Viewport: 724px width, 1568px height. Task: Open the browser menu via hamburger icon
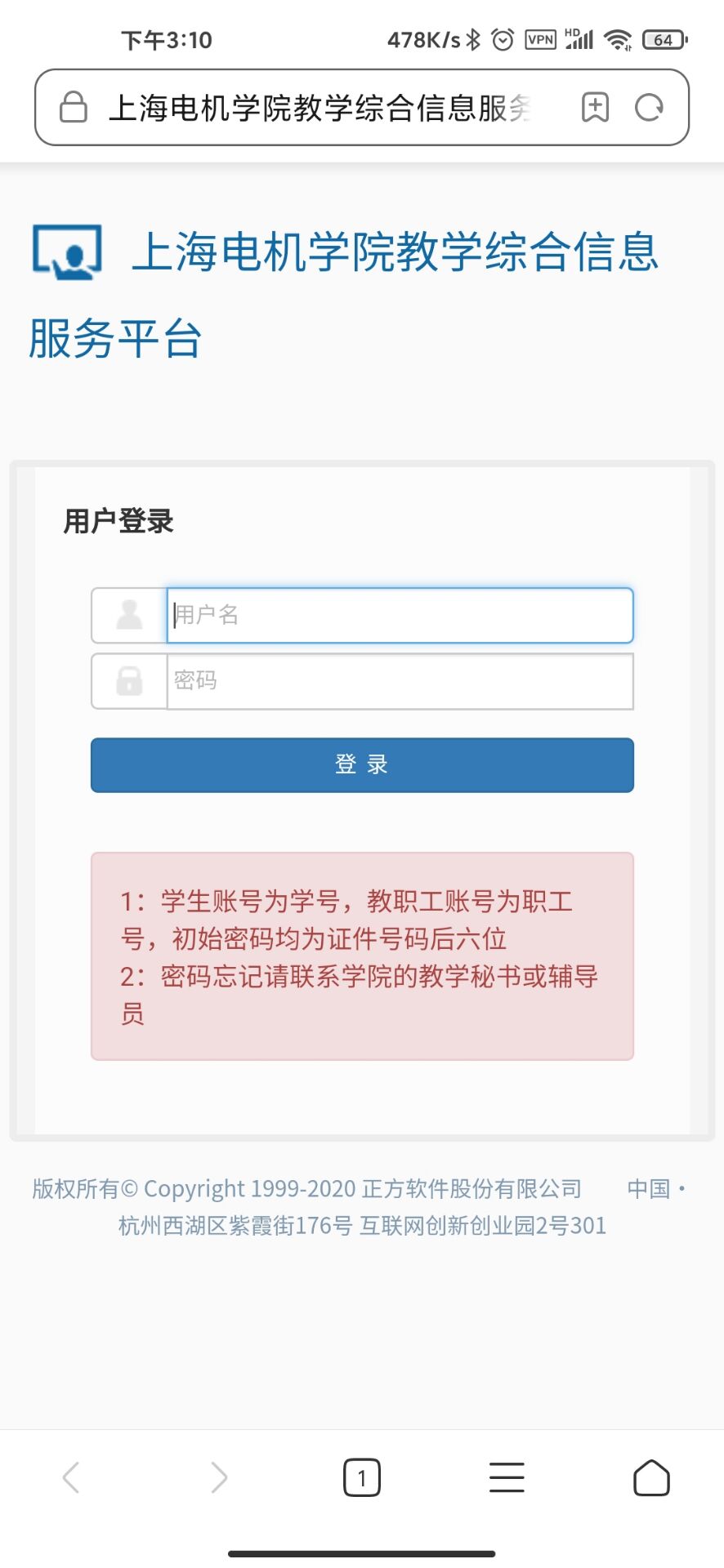(x=507, y=1477)
